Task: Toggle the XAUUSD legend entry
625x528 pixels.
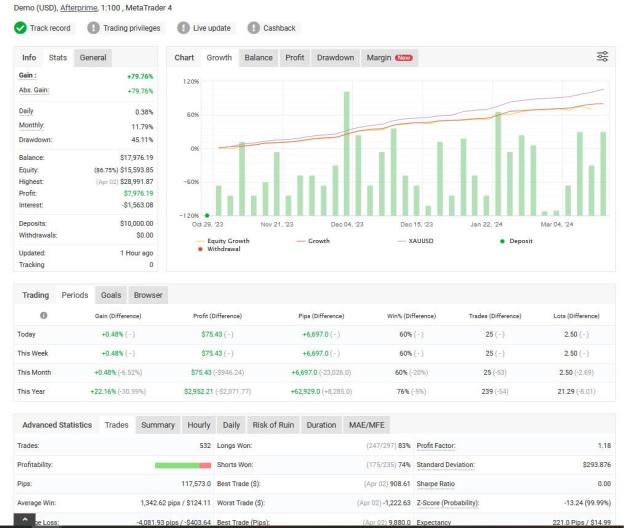Action: click(416, 241)
